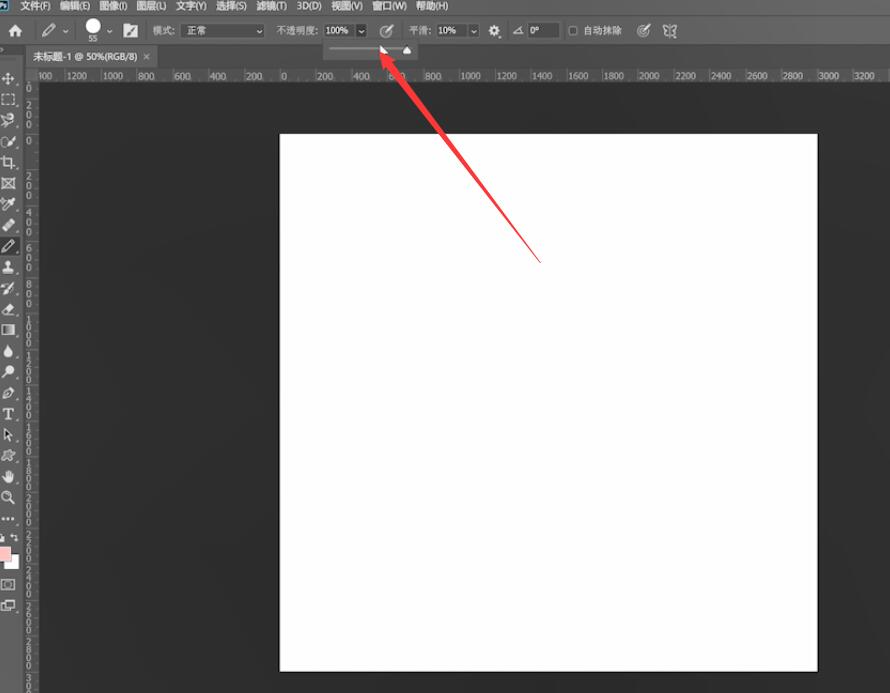
Task: Open the 选择(S) menu
Action: tap(231, 6)
